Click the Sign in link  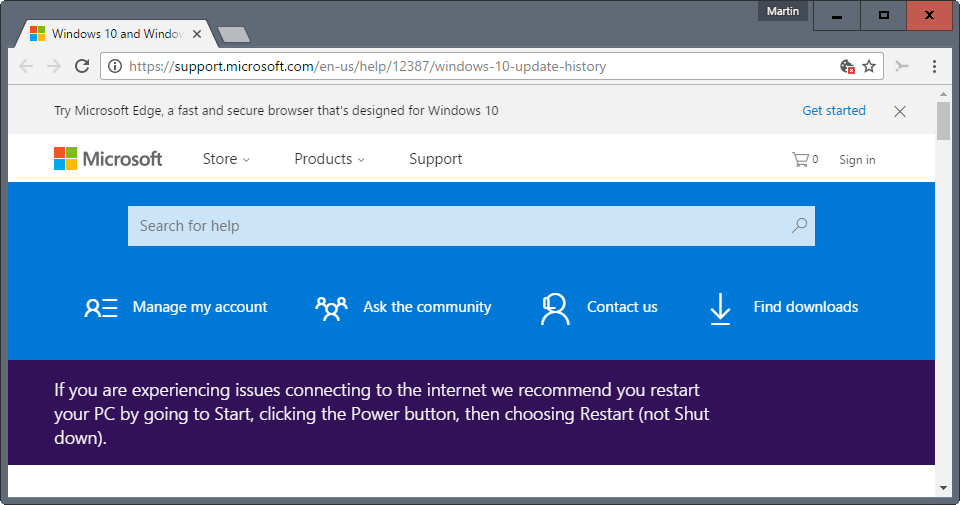pyautogui.click(x=857, y=160)
